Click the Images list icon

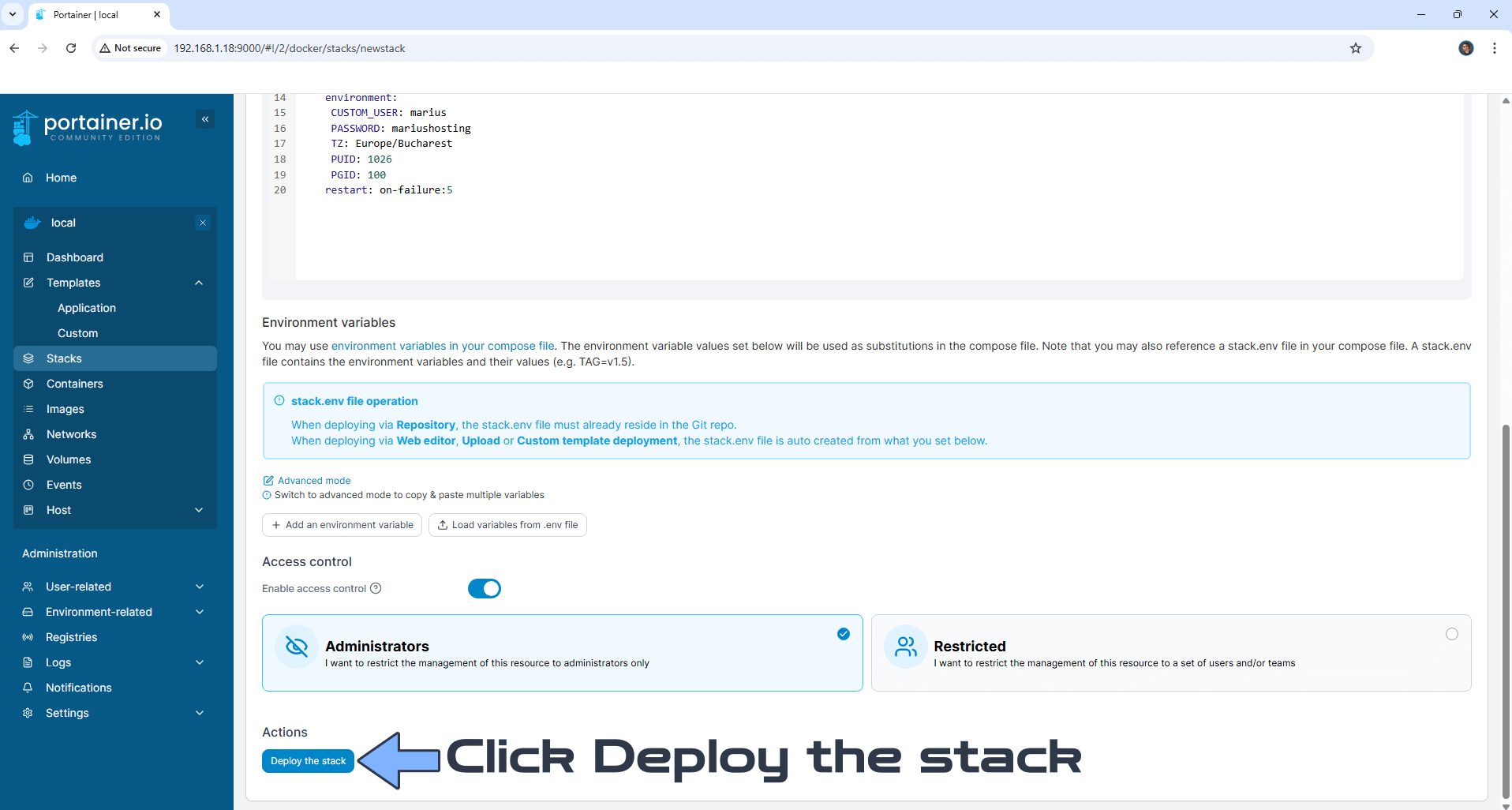pyautogui.click(x=28, y=409)
